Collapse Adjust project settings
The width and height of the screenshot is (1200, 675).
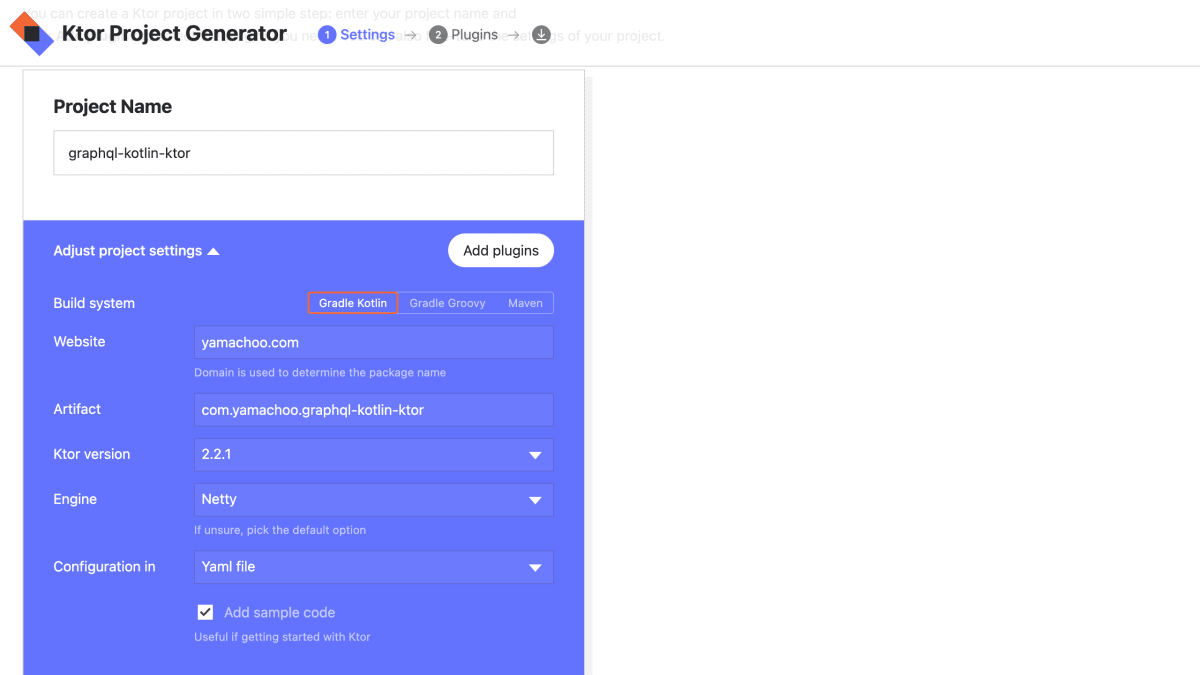pos(136,251)
